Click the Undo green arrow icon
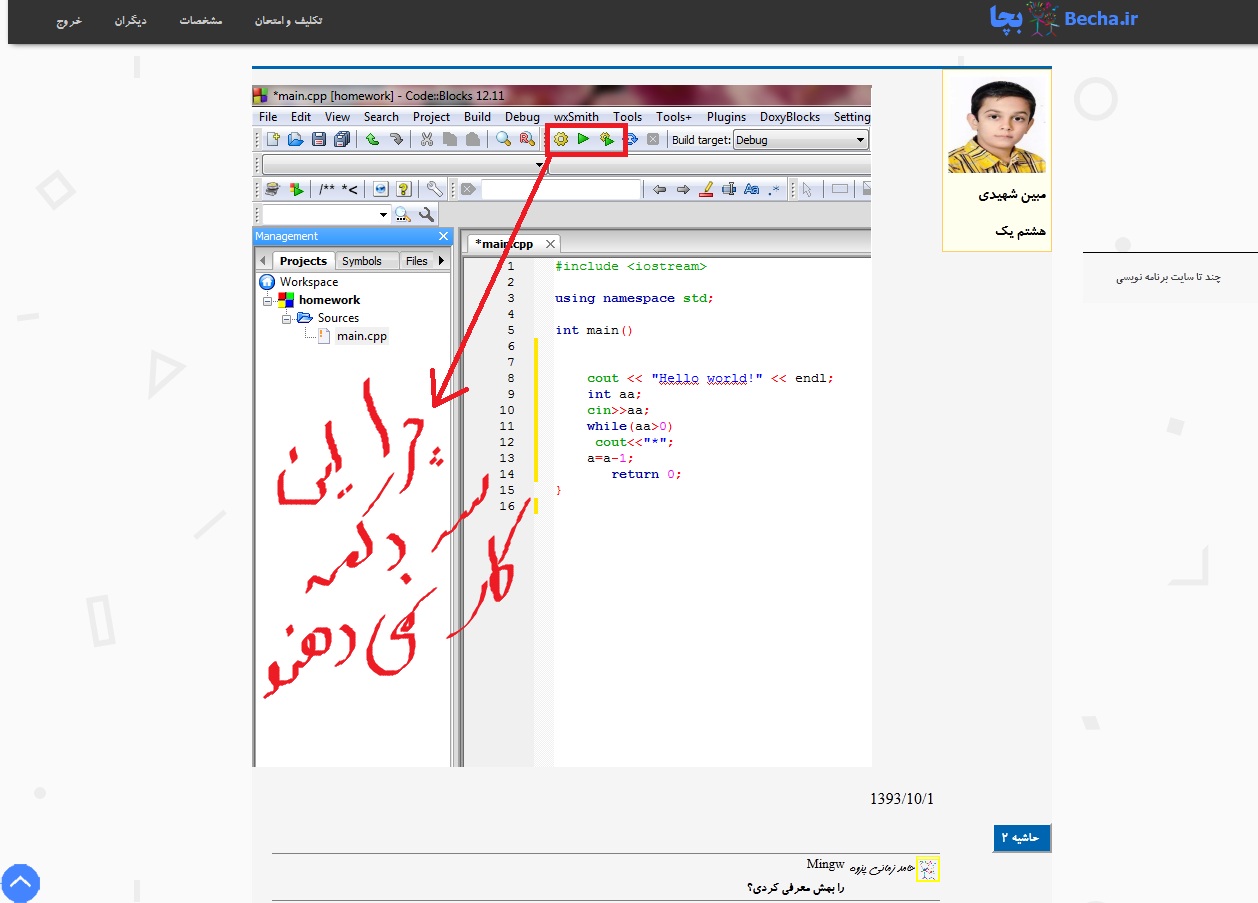 coord(372,140)
